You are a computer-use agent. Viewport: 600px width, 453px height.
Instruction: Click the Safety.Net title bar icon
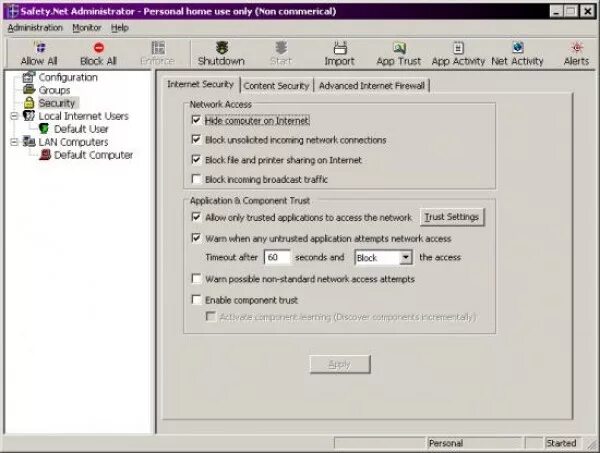[13, 11]
